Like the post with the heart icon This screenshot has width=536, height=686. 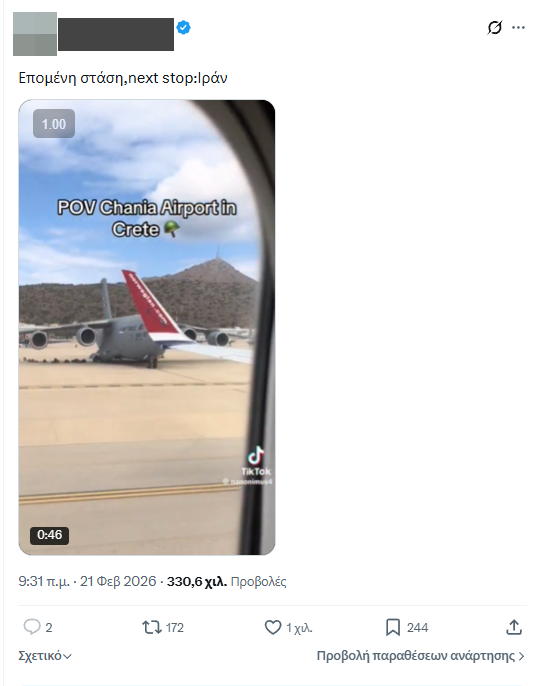point(273,627)
